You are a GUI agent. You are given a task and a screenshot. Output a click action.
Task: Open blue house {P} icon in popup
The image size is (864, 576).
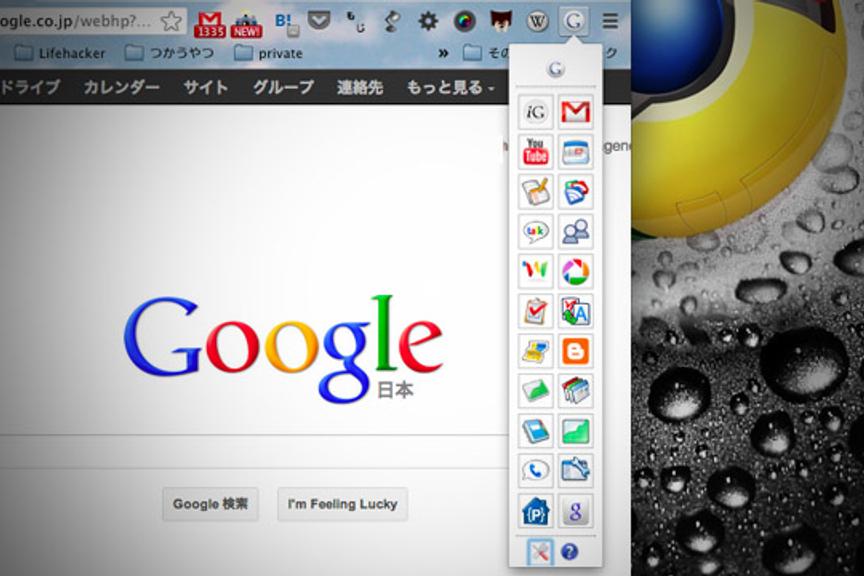536,510
